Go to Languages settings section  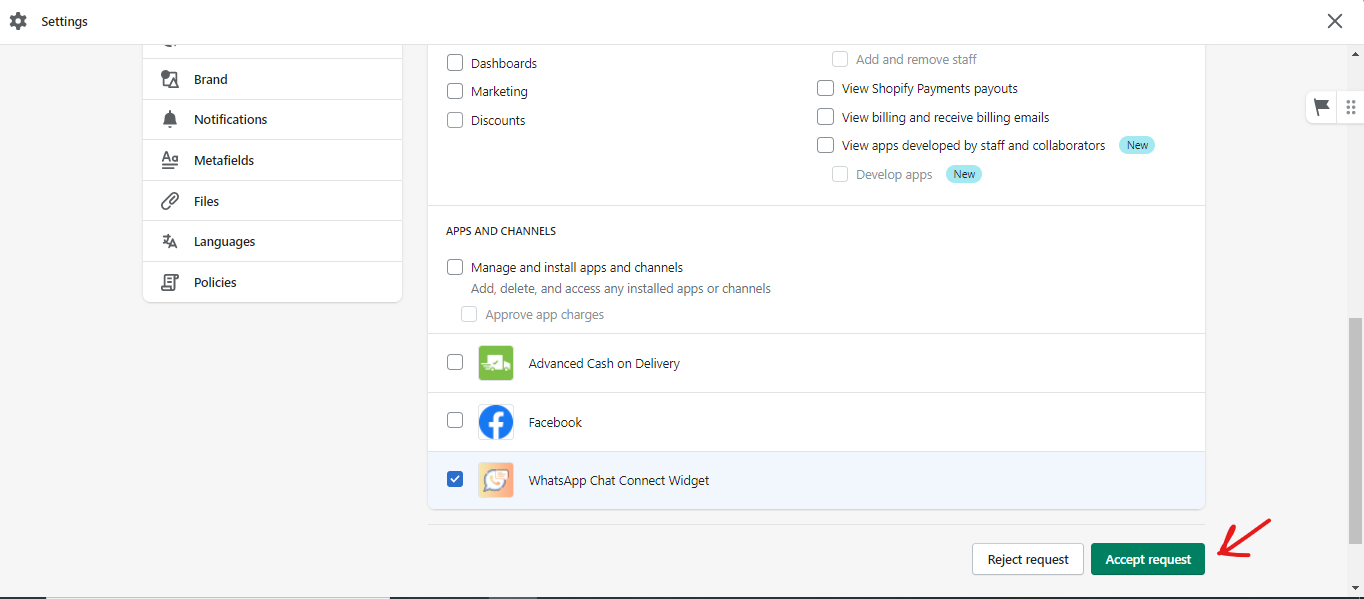(225, 242)
